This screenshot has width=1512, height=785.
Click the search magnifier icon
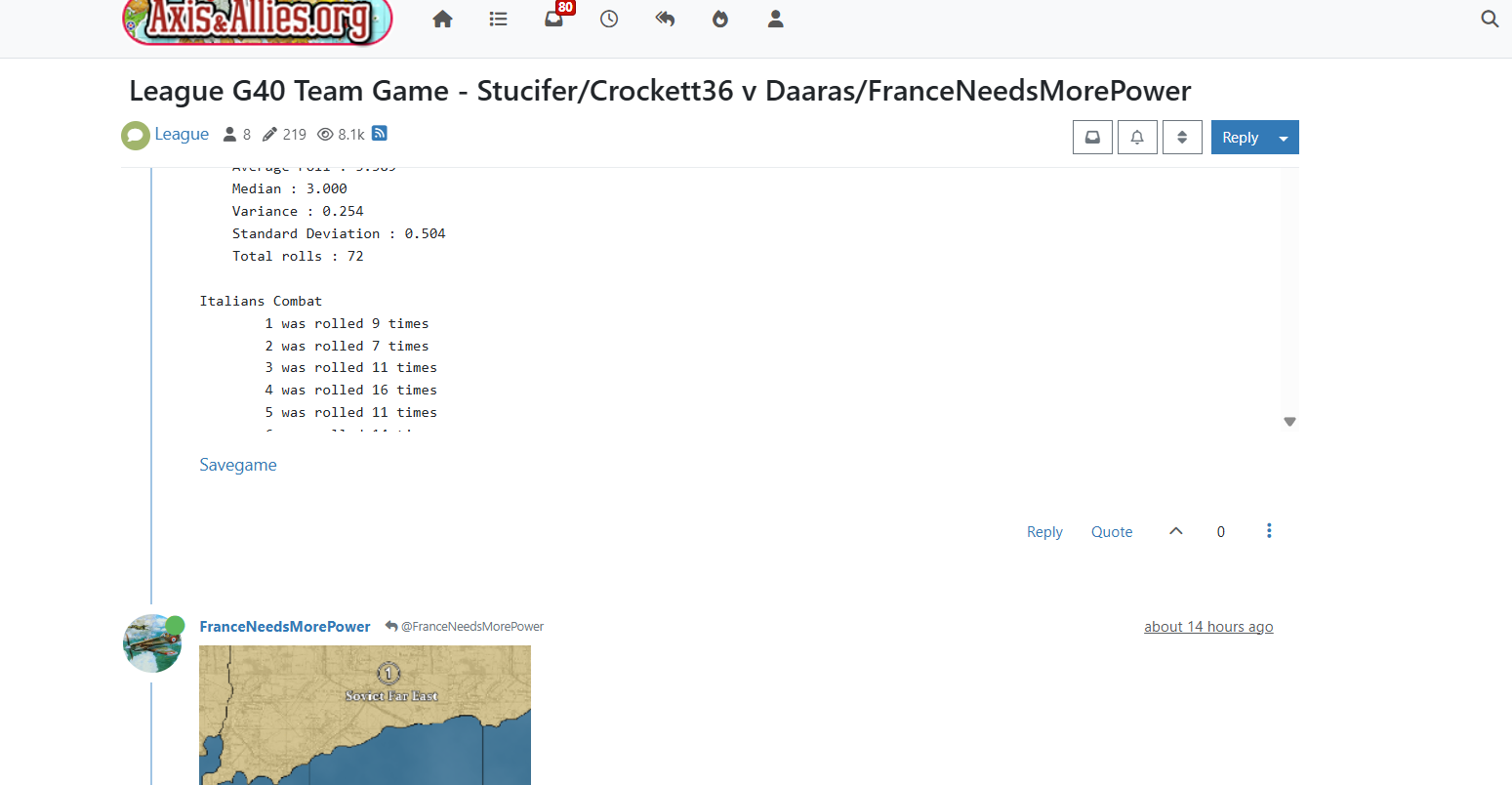pyautogui.click(x=1490, y=19)
